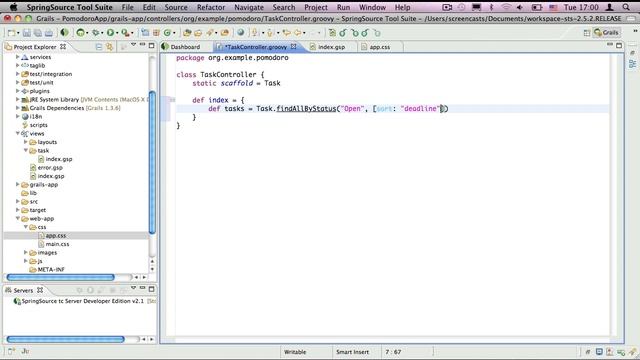Maximize the Servers panel
Viewport: 640px width, 360px height.
pos(151,289)
